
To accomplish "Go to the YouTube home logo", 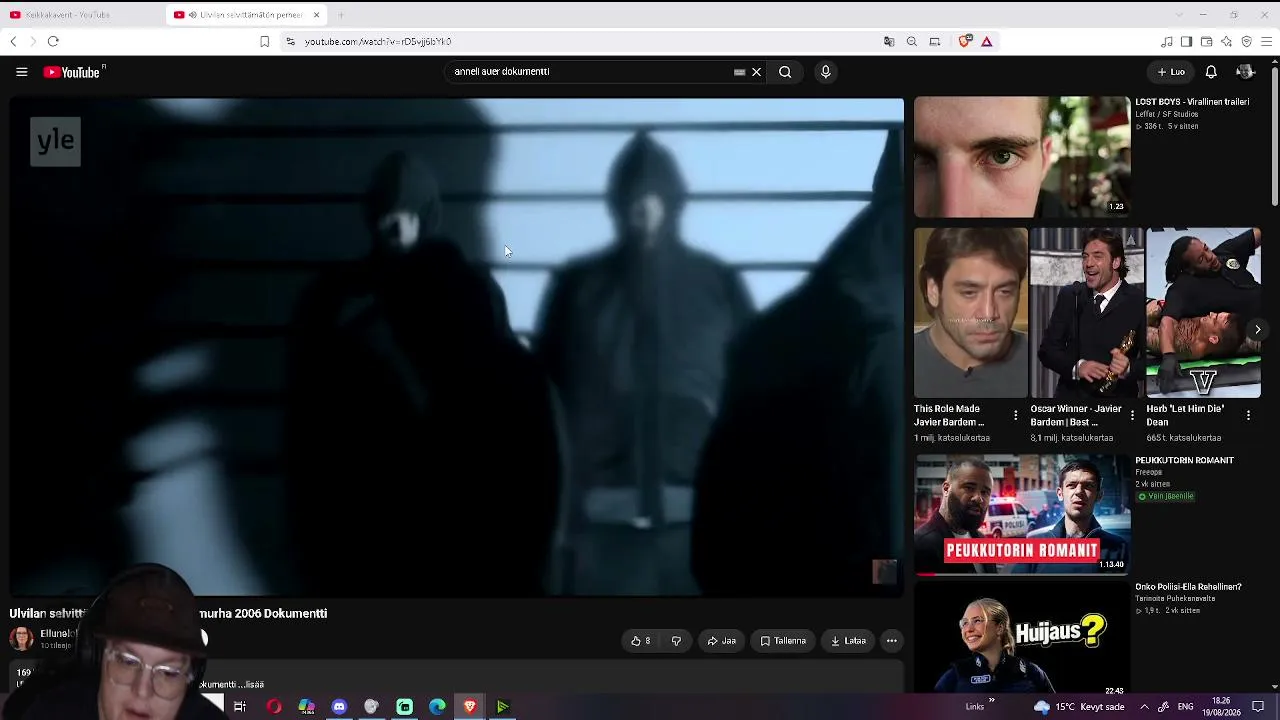I will click(74, 72).
